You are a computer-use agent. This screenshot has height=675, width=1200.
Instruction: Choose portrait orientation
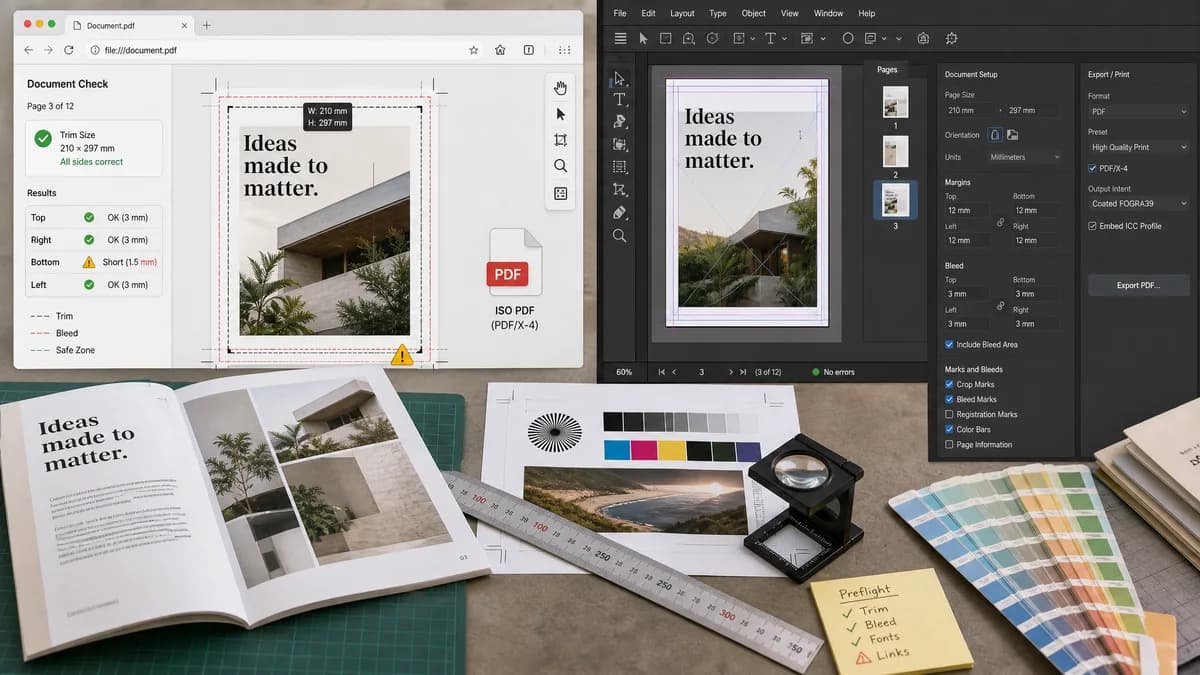(995, 134)
